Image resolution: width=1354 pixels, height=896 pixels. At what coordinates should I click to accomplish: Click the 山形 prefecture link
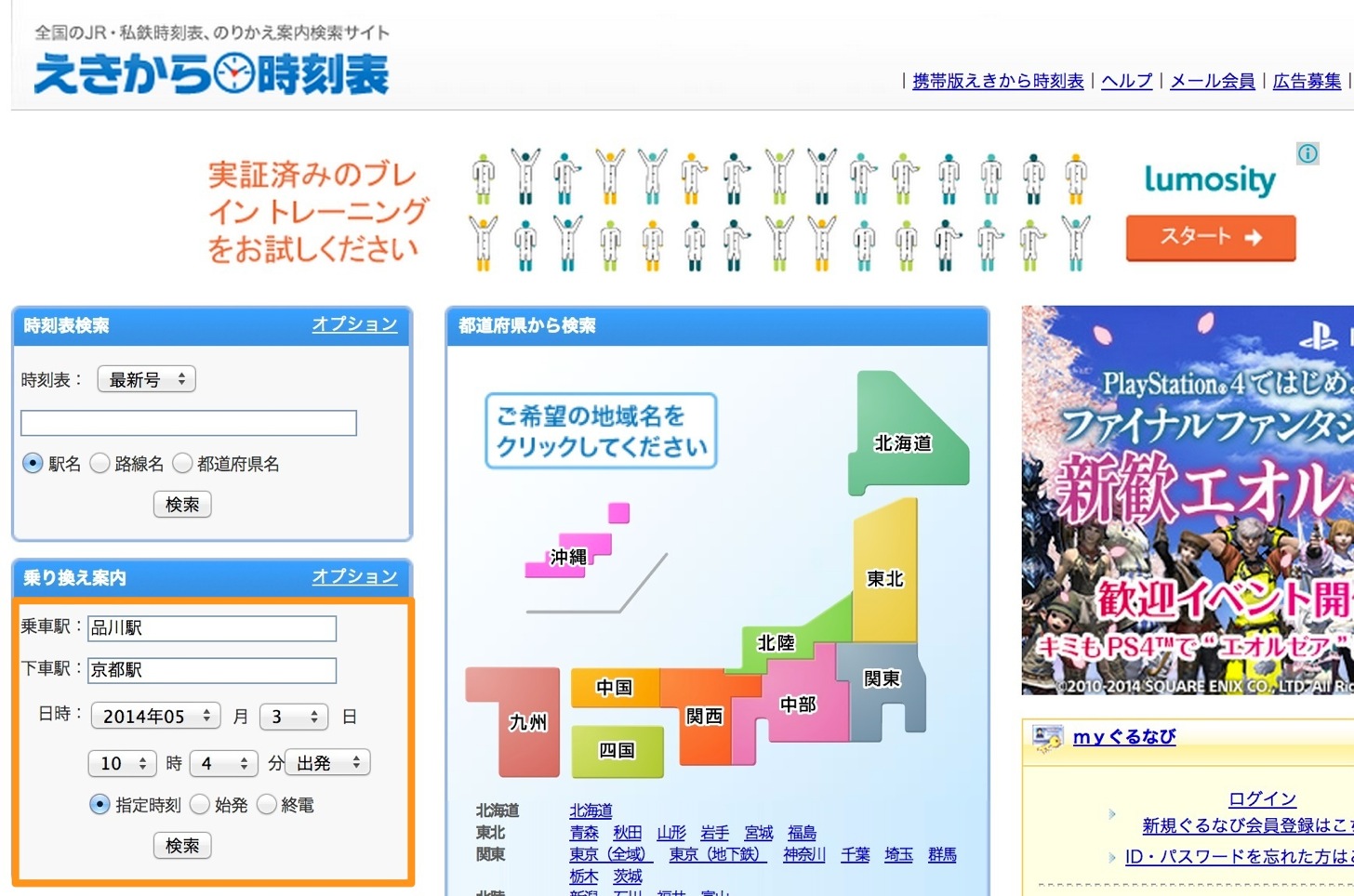[671, 833]
